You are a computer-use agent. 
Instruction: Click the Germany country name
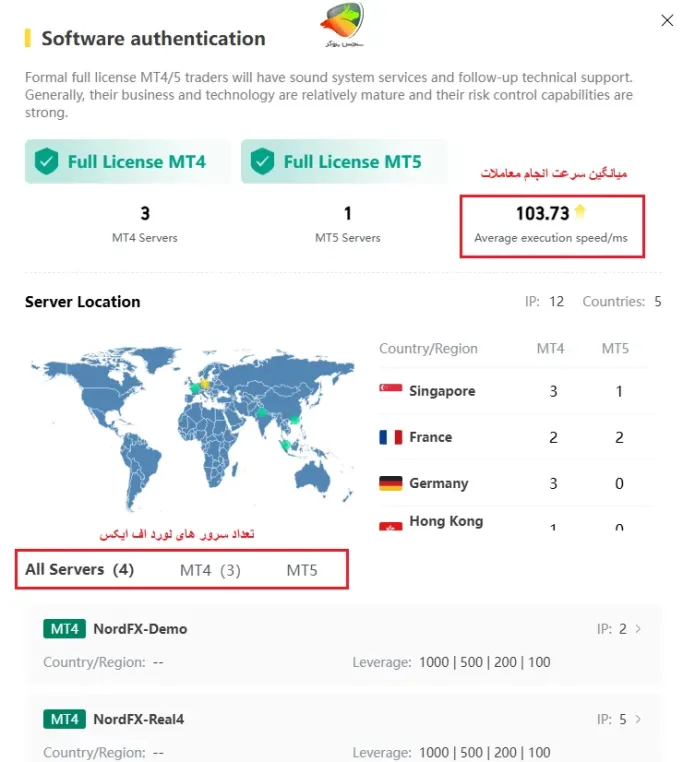[438, 484]
